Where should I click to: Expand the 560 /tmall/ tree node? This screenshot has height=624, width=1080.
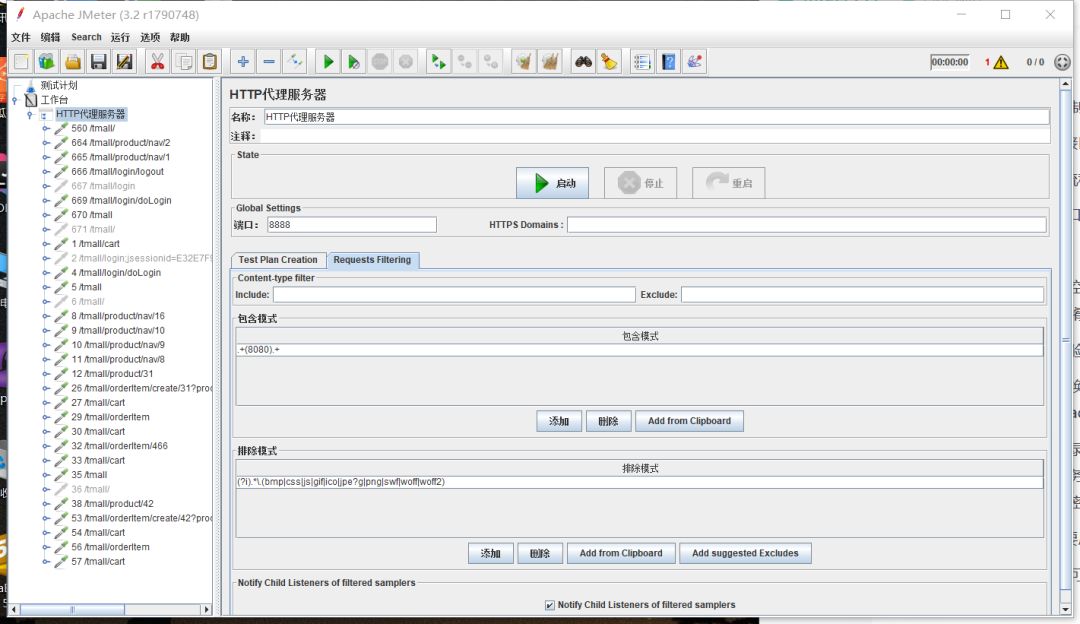pos(46,128)
